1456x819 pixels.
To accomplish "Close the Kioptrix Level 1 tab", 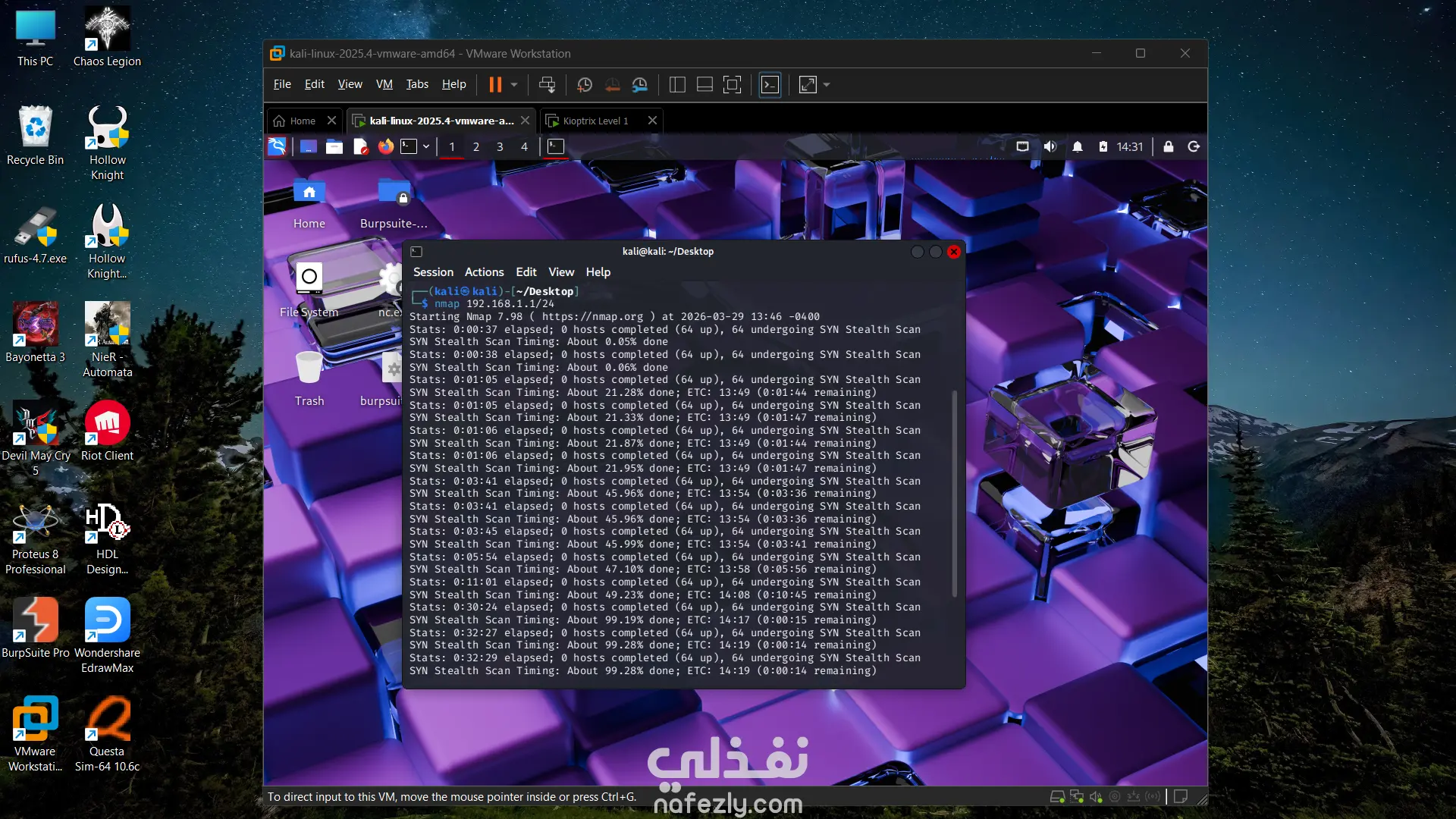I will coord(652,121).
